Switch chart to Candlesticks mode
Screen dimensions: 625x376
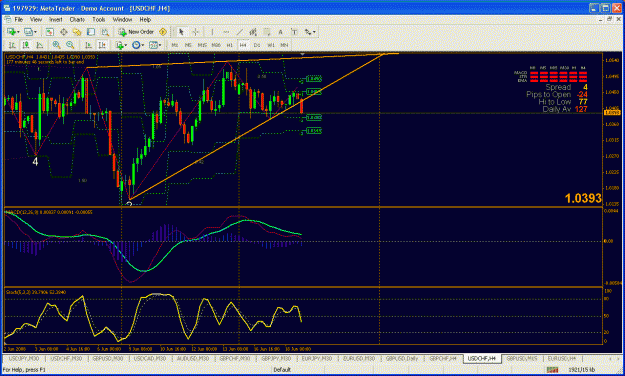[x=26, y=45]
